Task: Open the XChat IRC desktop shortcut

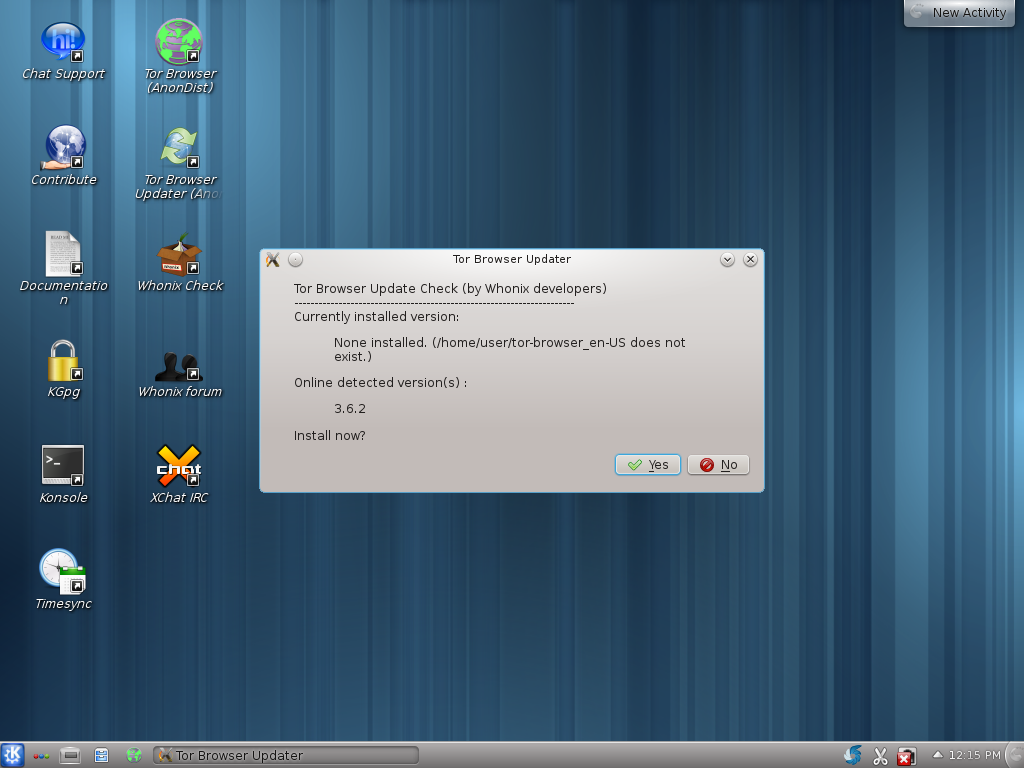Action: coord(179,466)
